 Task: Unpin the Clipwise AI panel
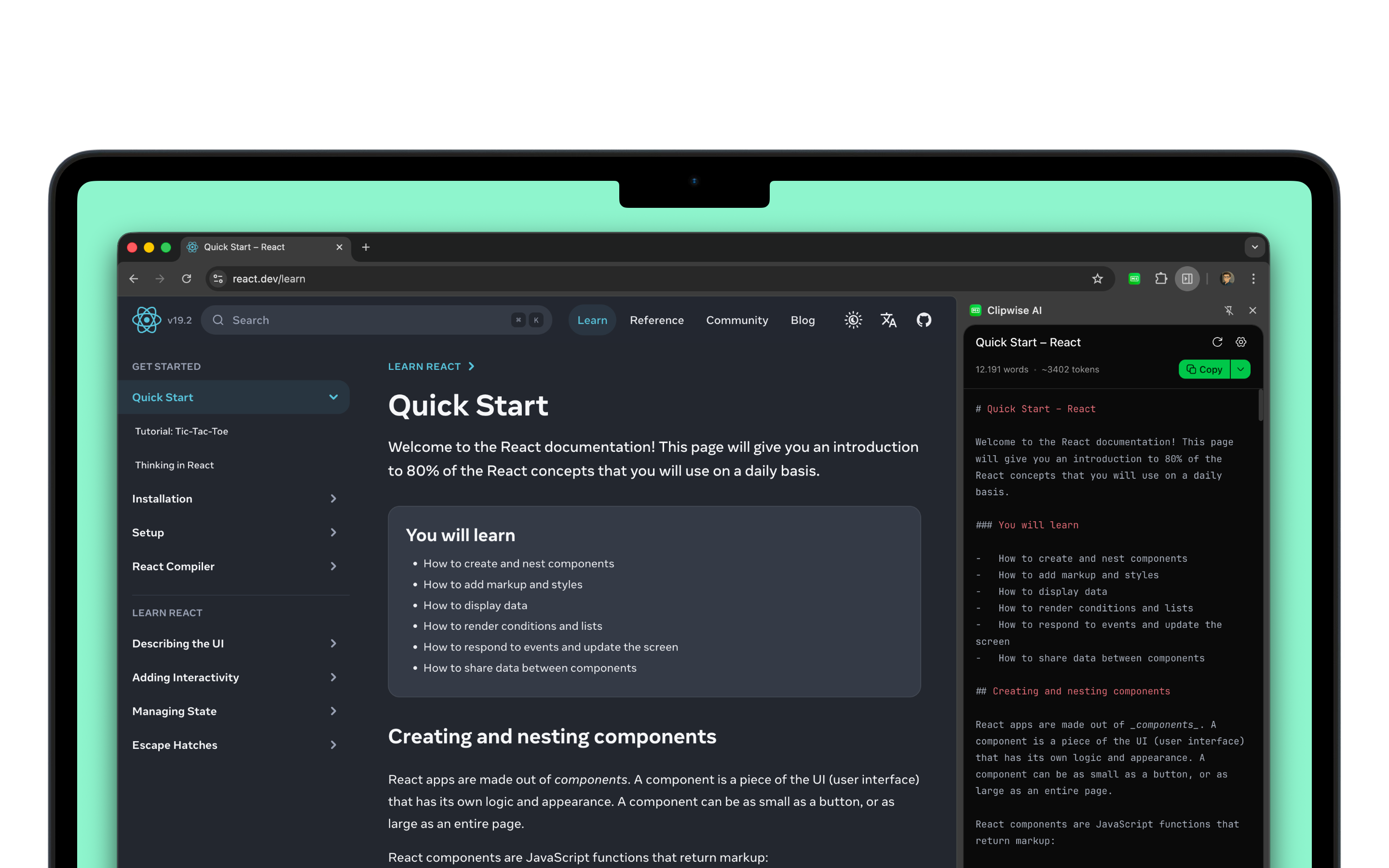(x=1230, y=310)
